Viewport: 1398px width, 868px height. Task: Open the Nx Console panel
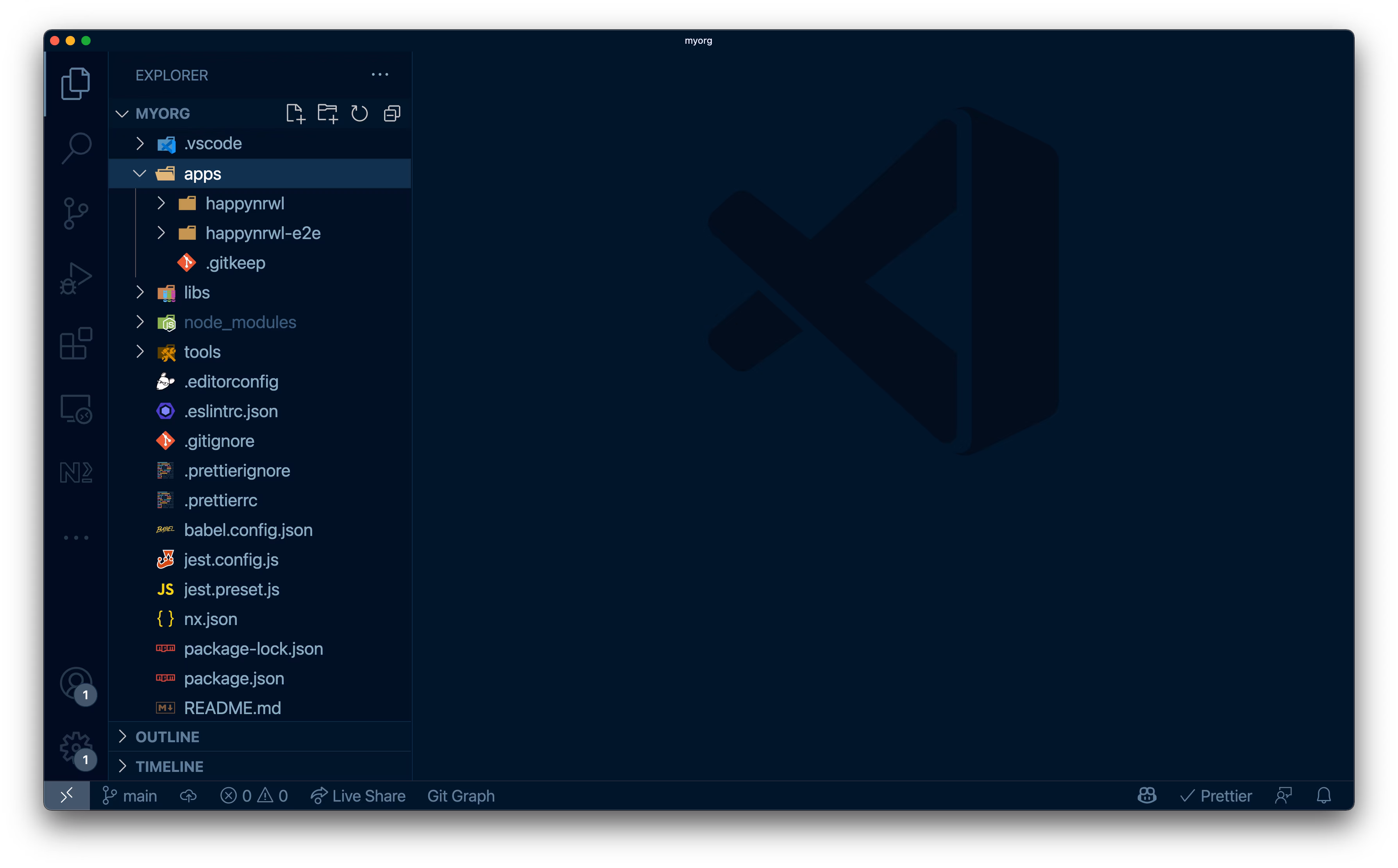(76, 472)
